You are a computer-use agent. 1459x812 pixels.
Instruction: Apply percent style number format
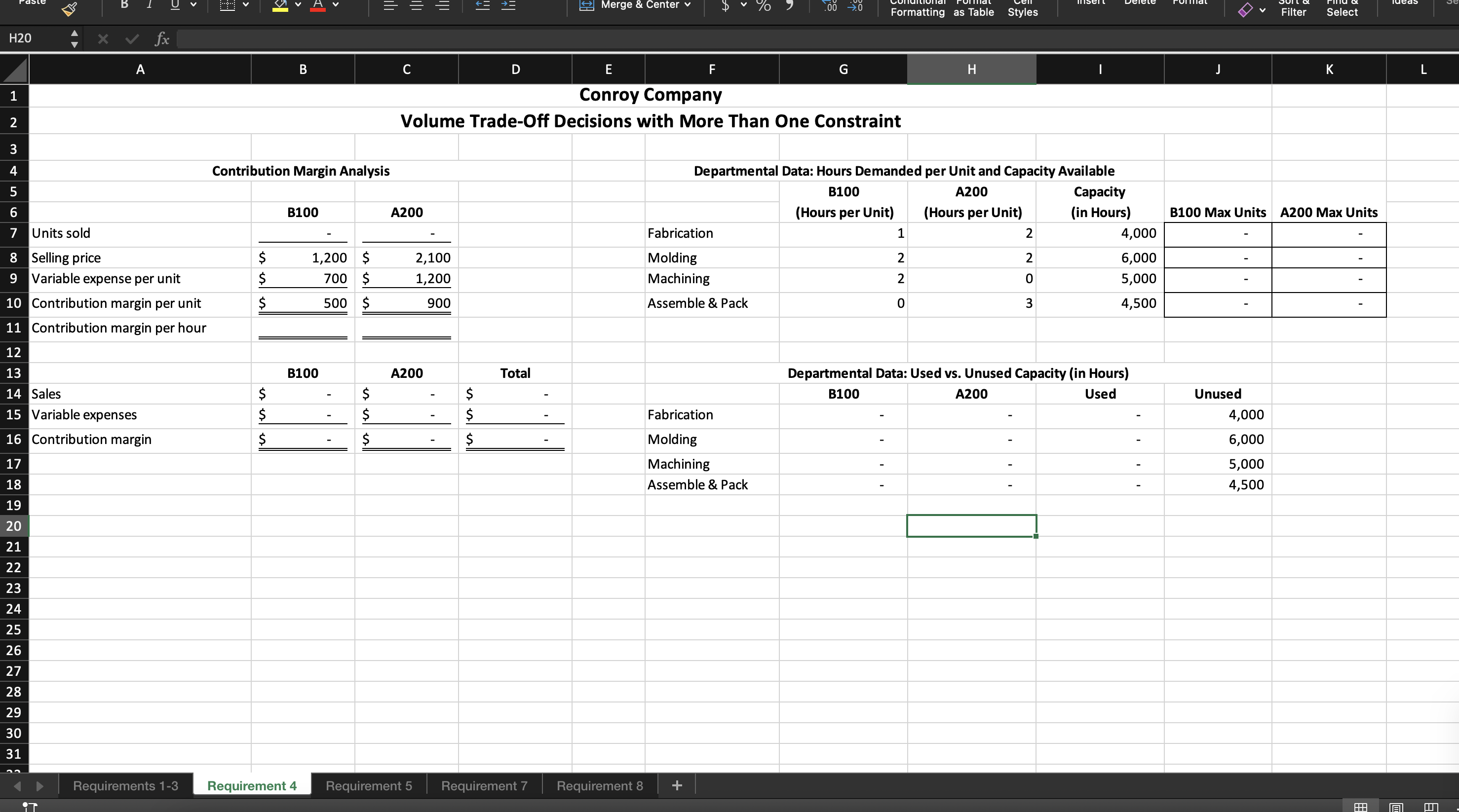click(x=764, y=5)
